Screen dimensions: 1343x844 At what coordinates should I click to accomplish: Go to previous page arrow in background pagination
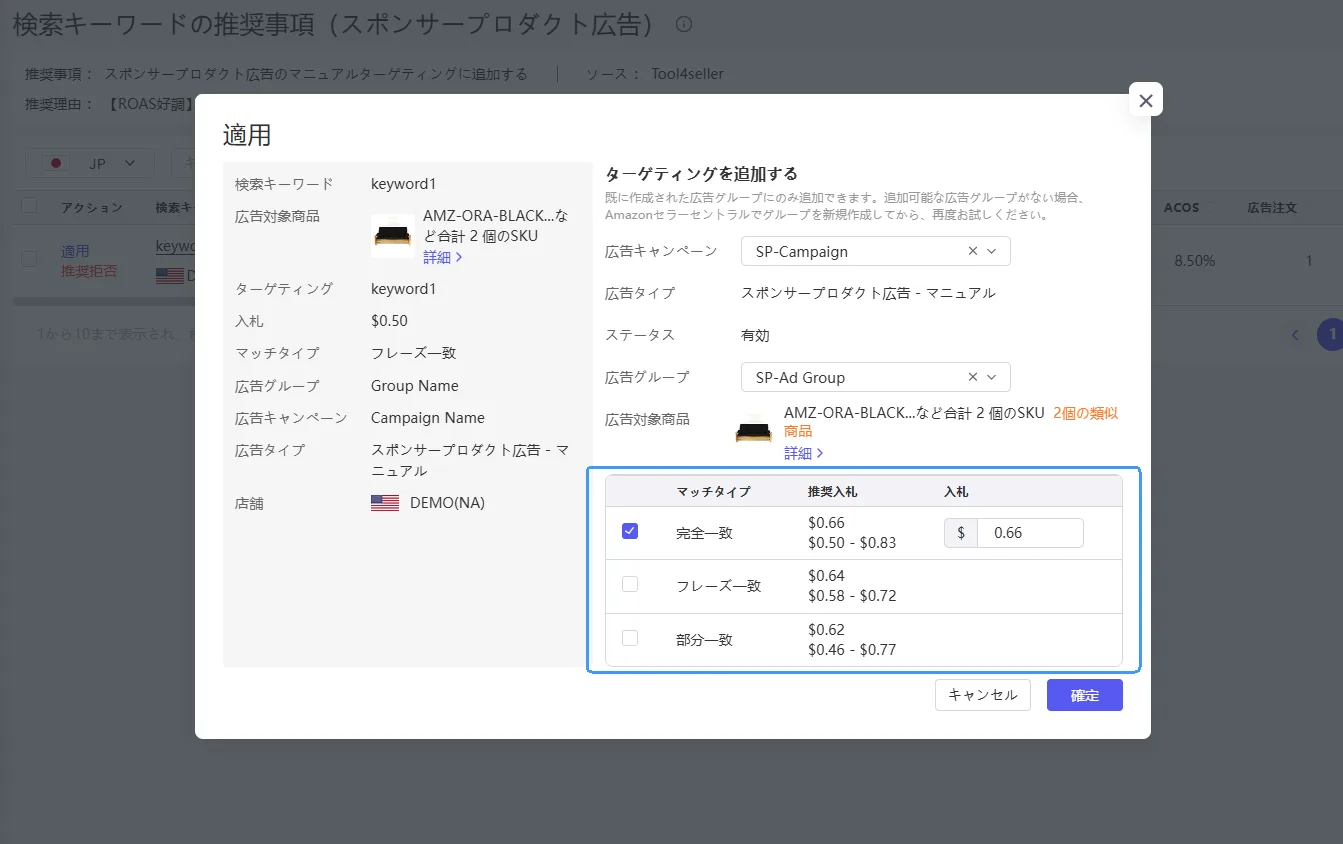[x=1295, y=335]
